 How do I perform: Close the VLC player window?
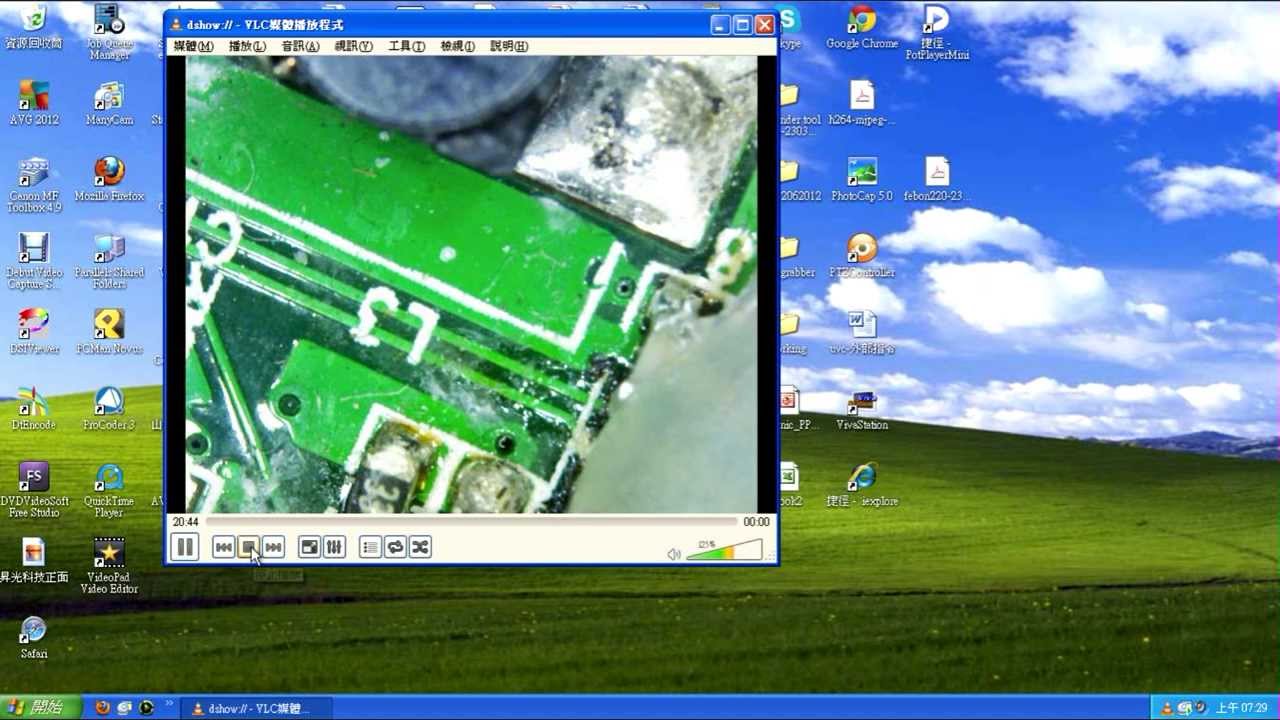pyautogui.click(x=764, y=25)
